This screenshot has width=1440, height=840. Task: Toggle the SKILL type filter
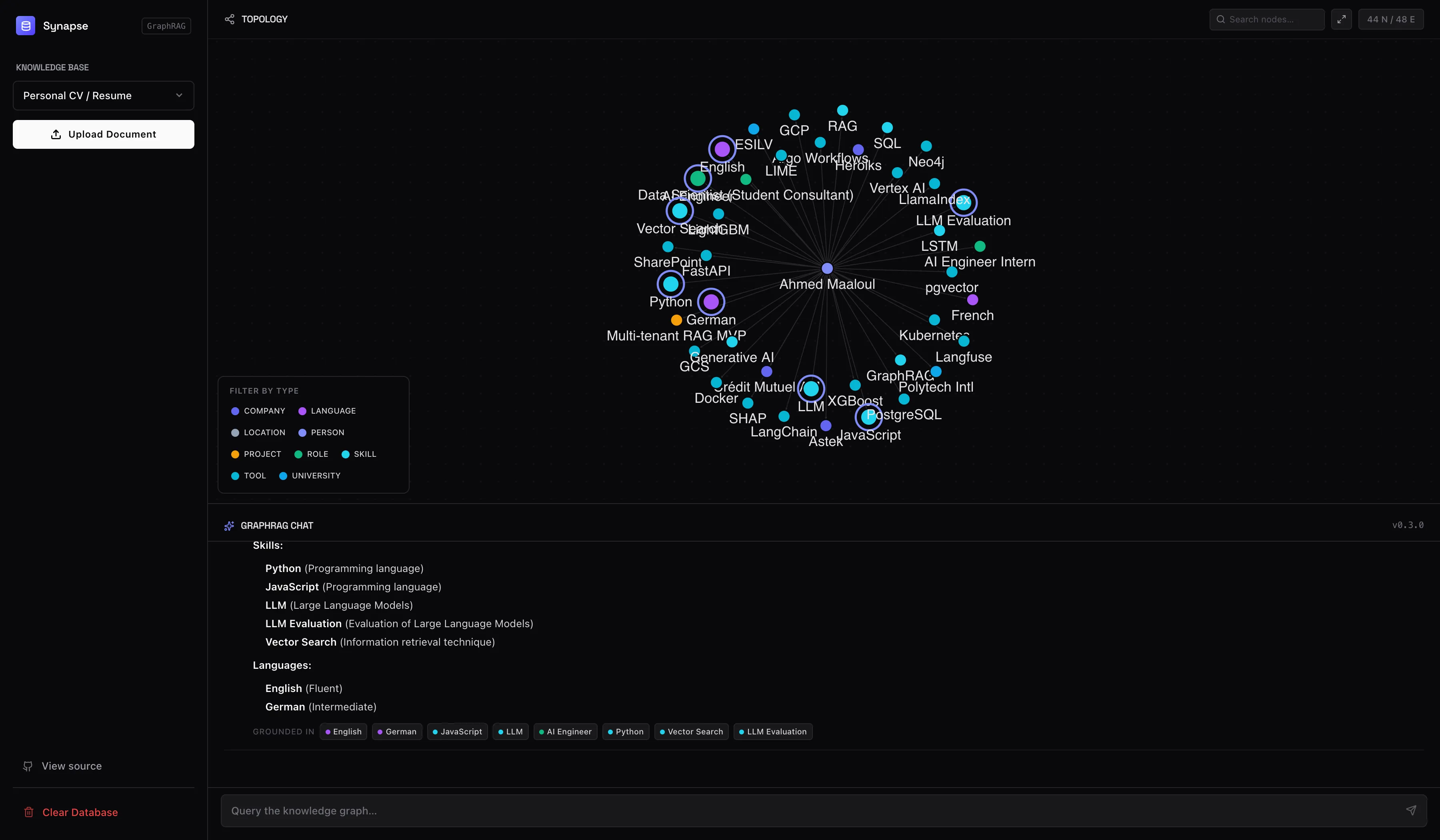[x=359, y=454]
